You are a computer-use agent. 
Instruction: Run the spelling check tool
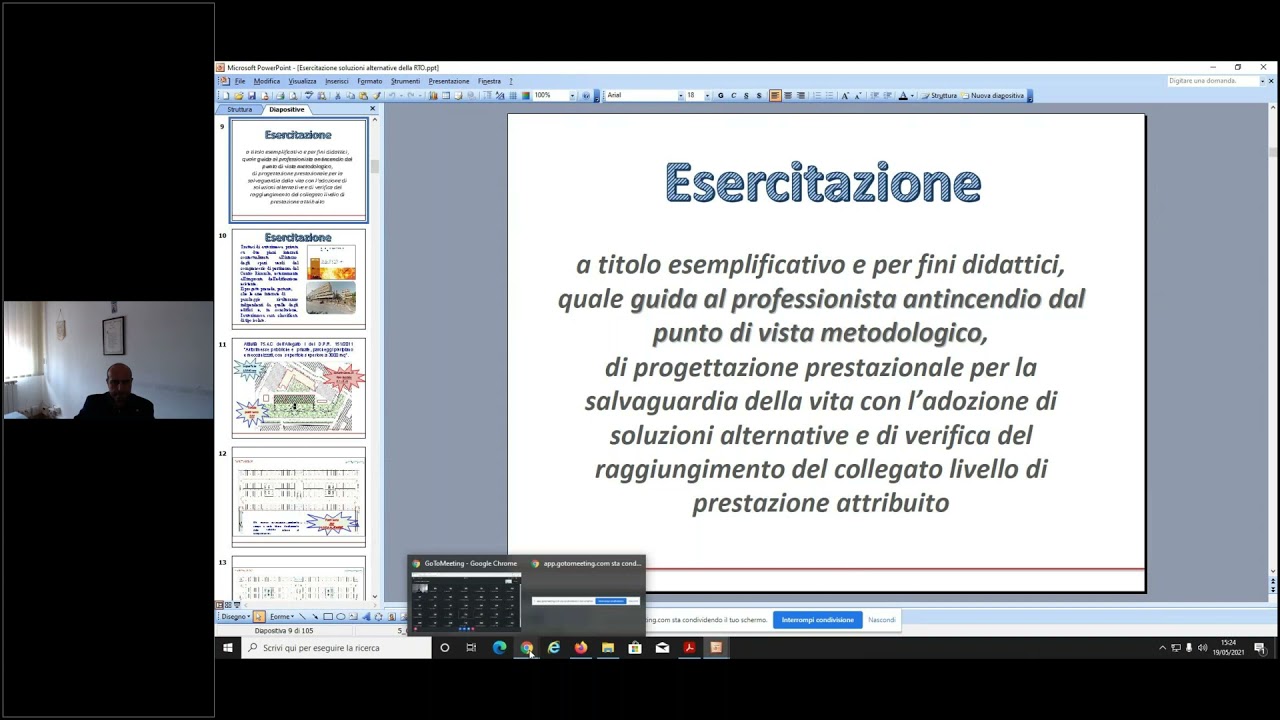point(309,95)
